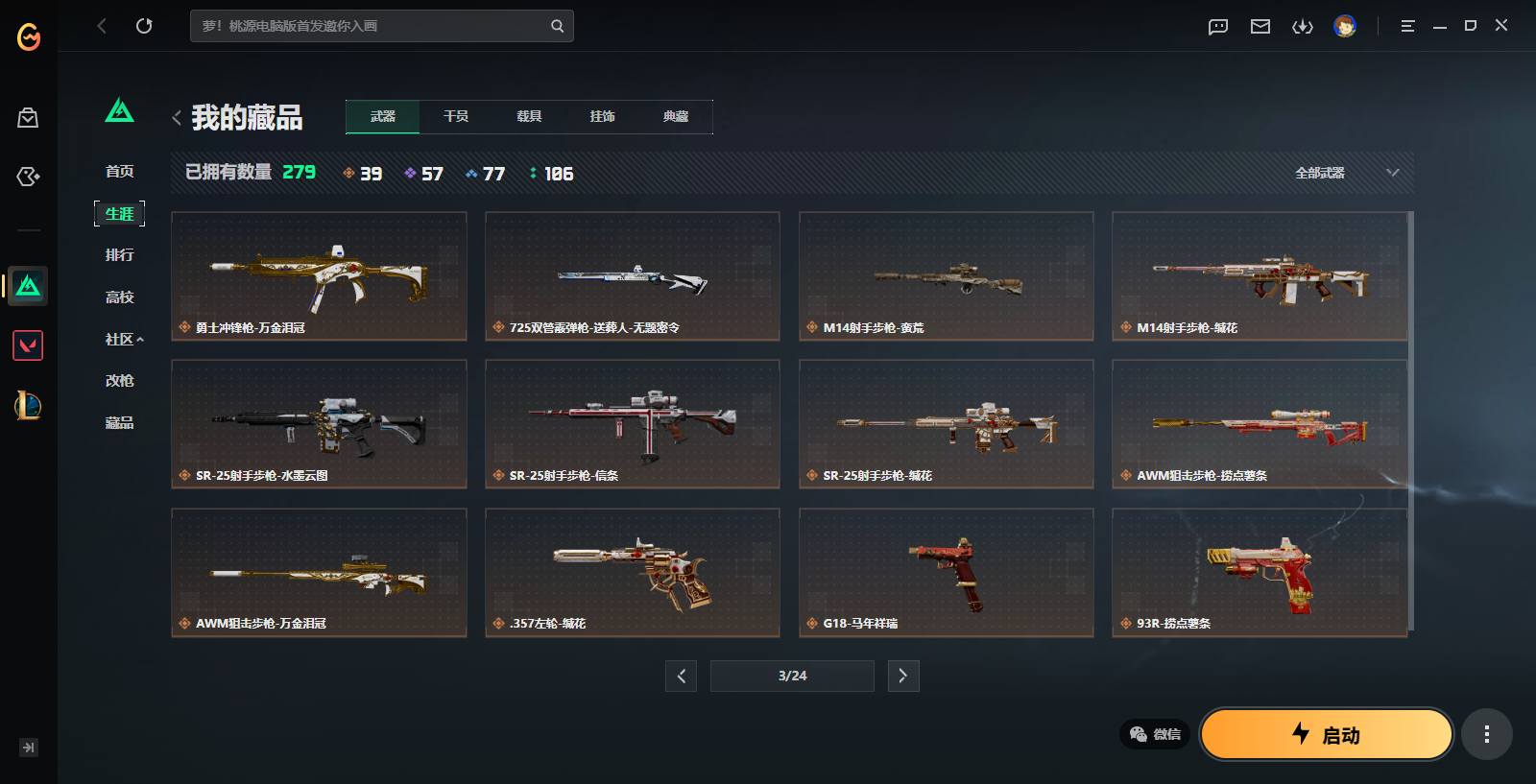
Task: Open the three-dot more options button
Action: click(1487, 734)
